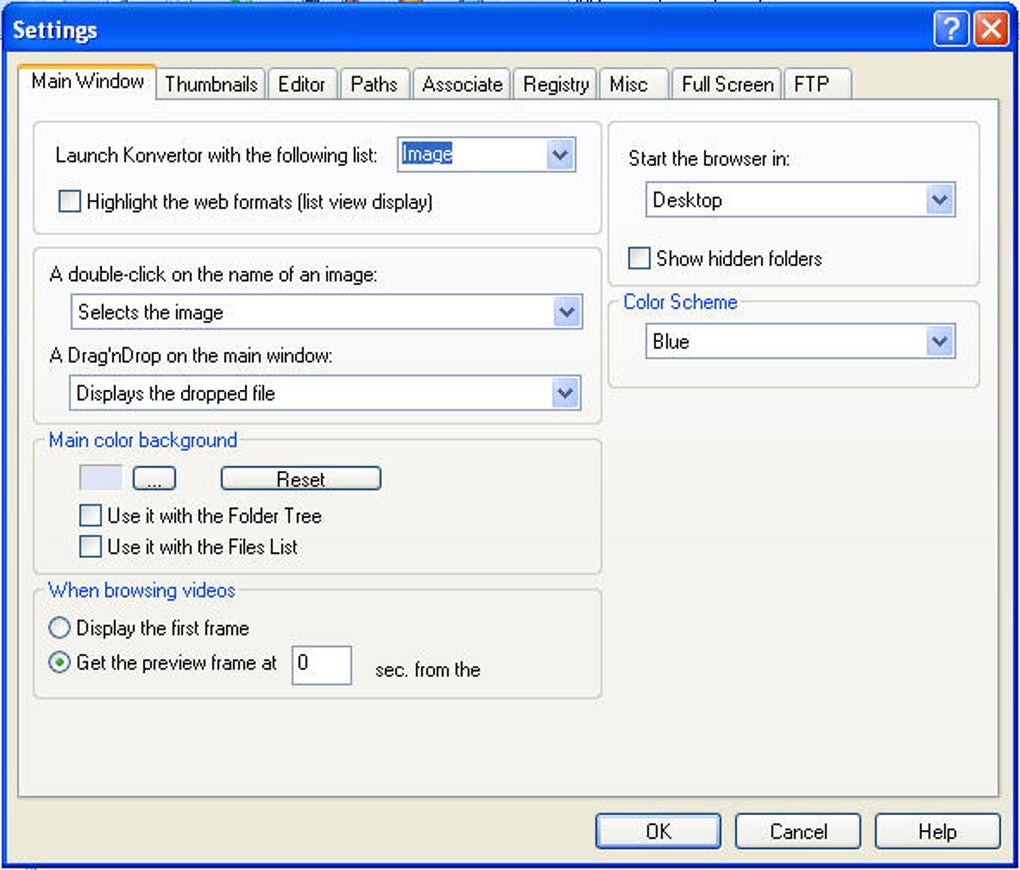The image size is (1020, 870).
Task: Open the Color Scheme dropdown
Action: [x=939, y=342]
